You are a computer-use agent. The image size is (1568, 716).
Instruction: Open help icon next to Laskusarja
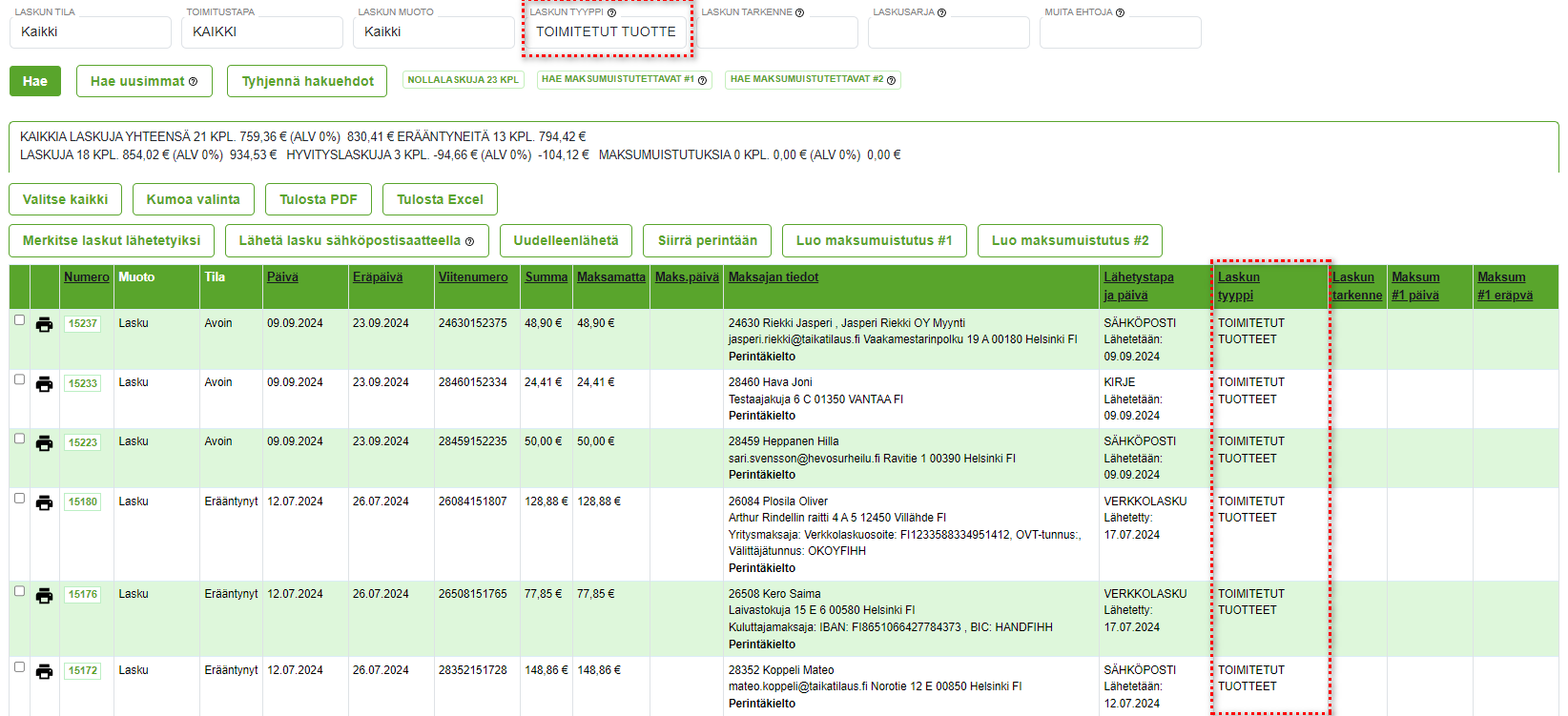pyautogui.click(x=941, y=12)
